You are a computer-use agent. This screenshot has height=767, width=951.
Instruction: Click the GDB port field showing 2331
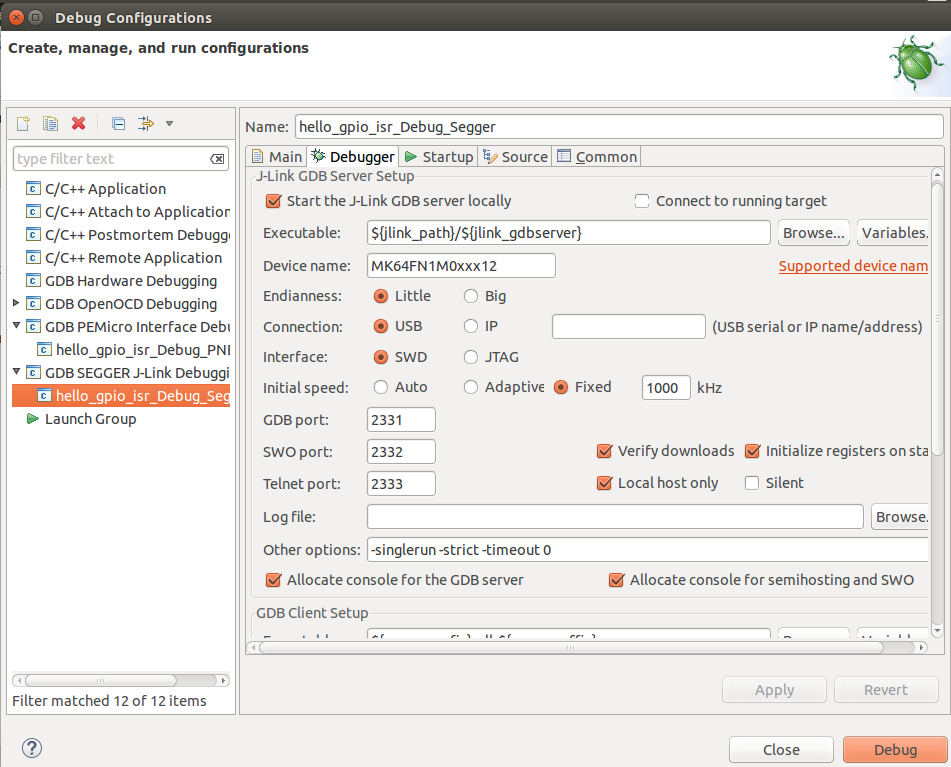click(x=401, y=420)
